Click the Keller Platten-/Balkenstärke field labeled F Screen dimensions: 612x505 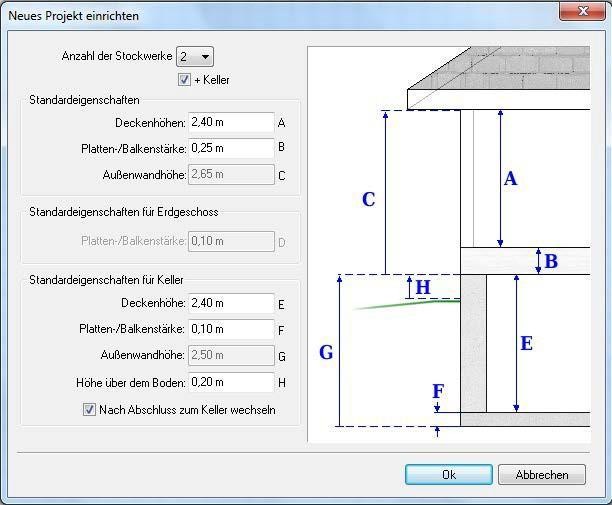[231, 329]
